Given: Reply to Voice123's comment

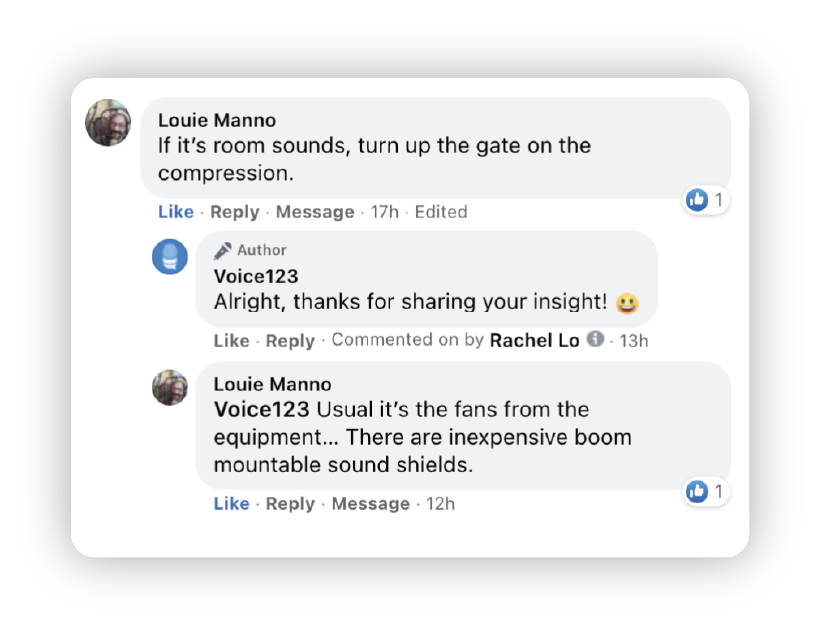Looking at the screenshot, I should coord(290,341).
